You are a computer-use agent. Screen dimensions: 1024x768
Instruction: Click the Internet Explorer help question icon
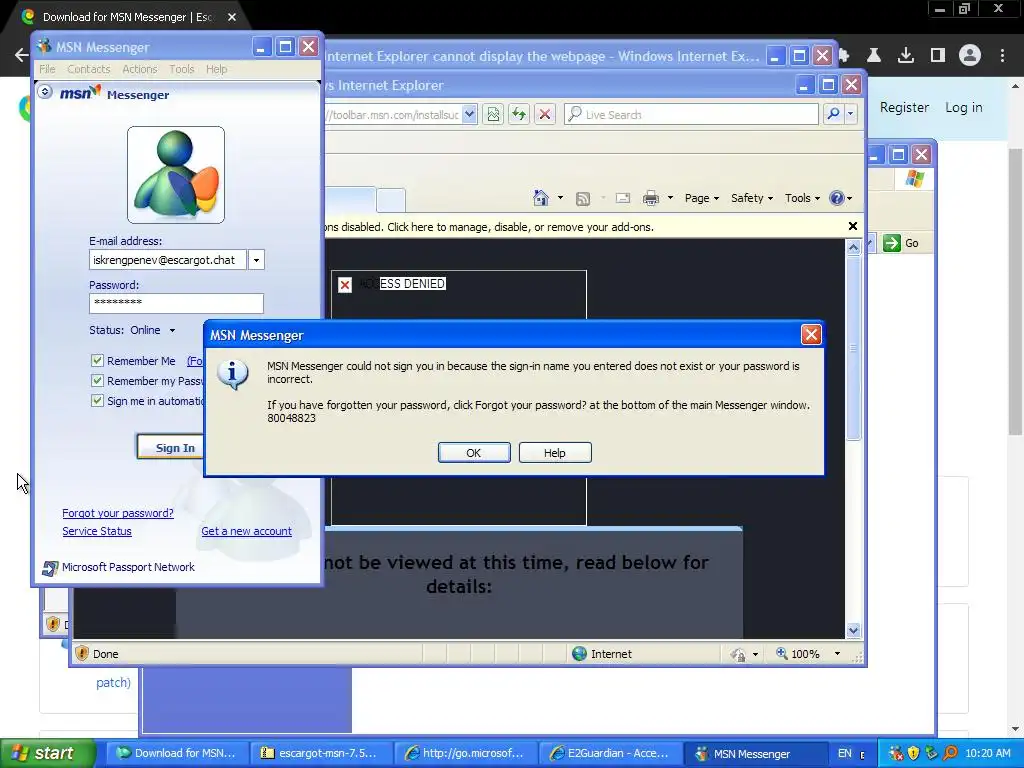pyautogui.click(x=837, y=198)
